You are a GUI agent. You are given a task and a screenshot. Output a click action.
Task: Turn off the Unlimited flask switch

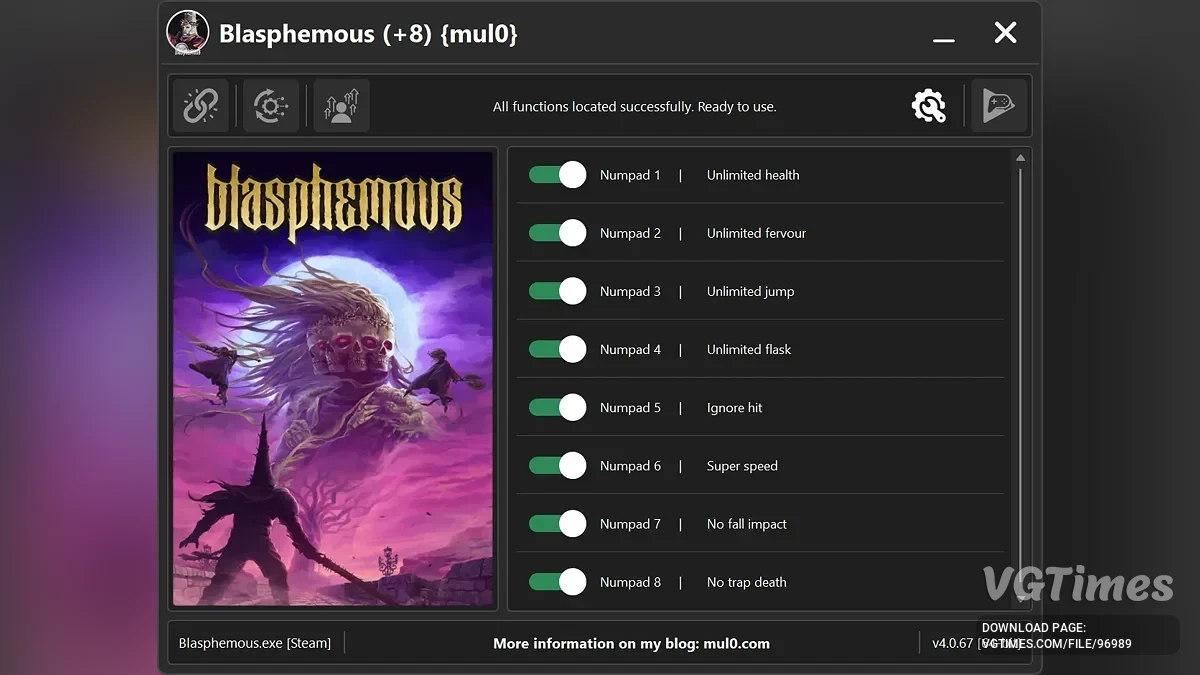point(558,349)
